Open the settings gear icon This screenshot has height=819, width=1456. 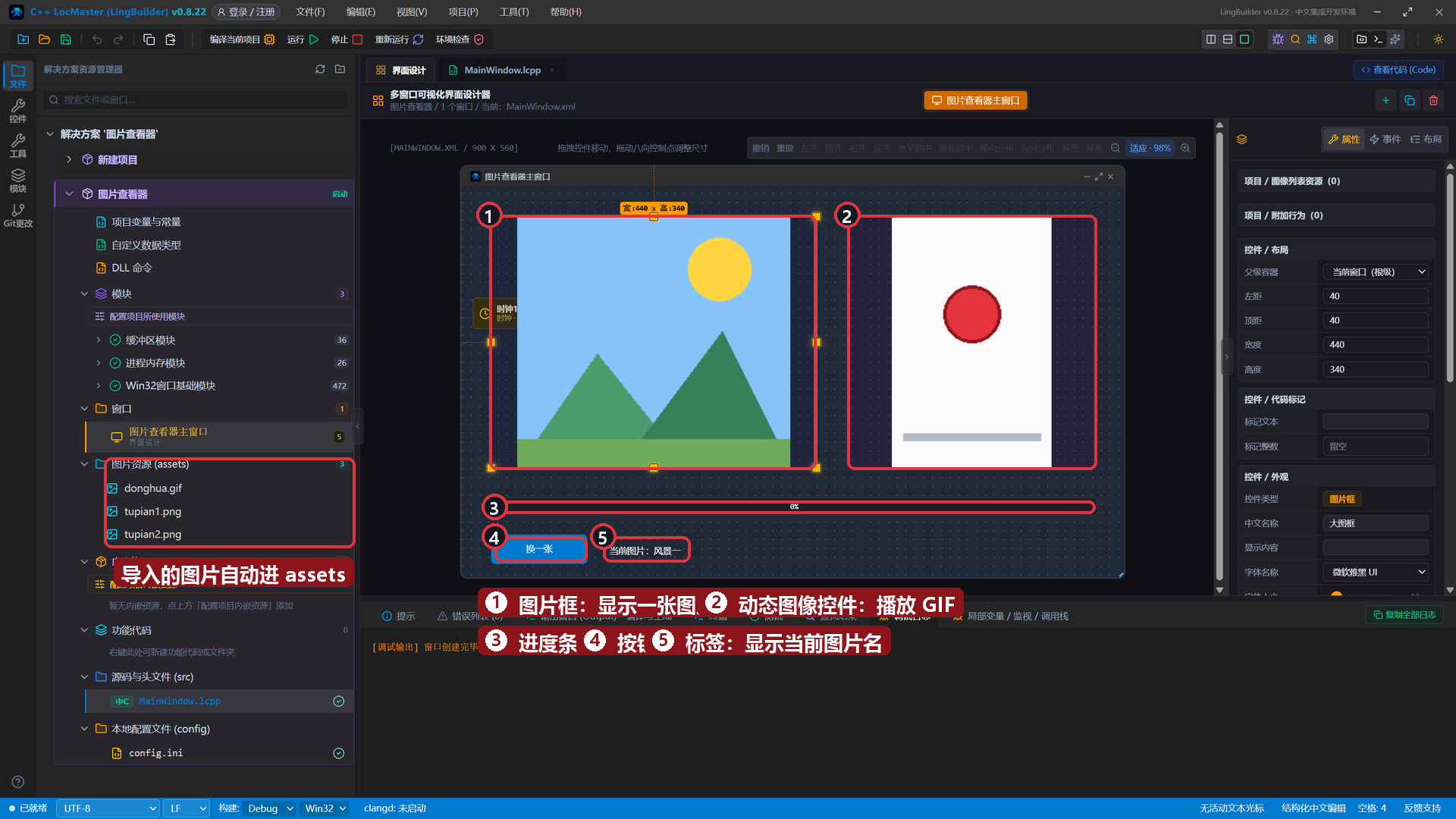point(1329,39)
